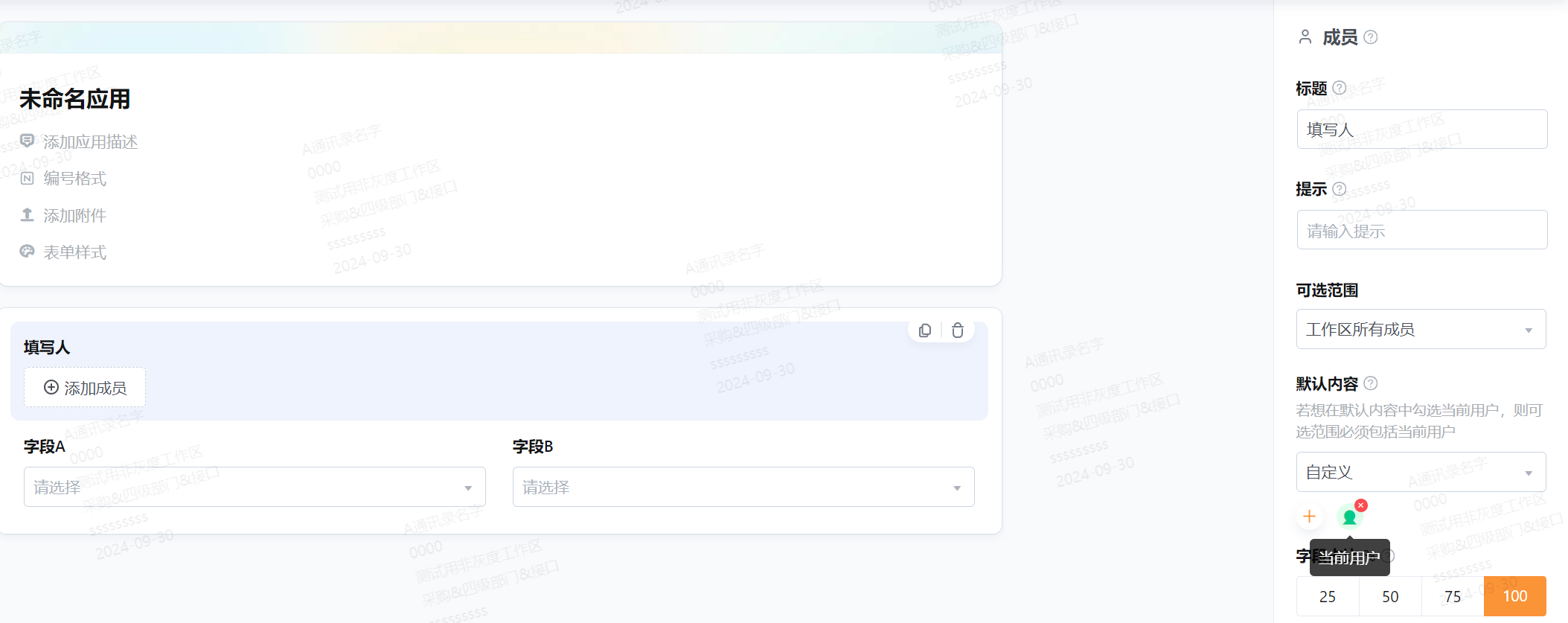Screen dimensions: 1568x623
Task: Add a default member with the orange plus icon
Action: pyautogui.click(x=1310, y=517)
